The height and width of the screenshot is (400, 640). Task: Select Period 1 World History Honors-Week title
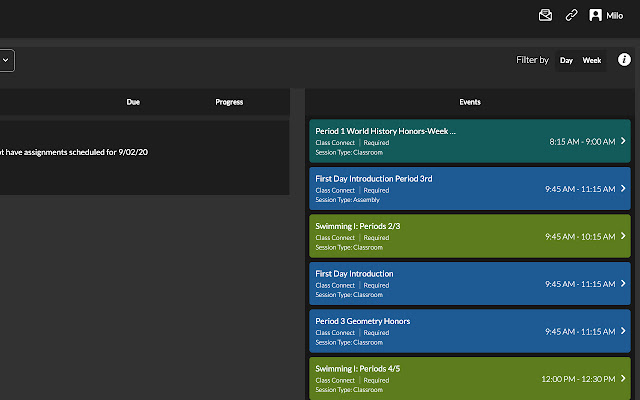tap(385, 131)
